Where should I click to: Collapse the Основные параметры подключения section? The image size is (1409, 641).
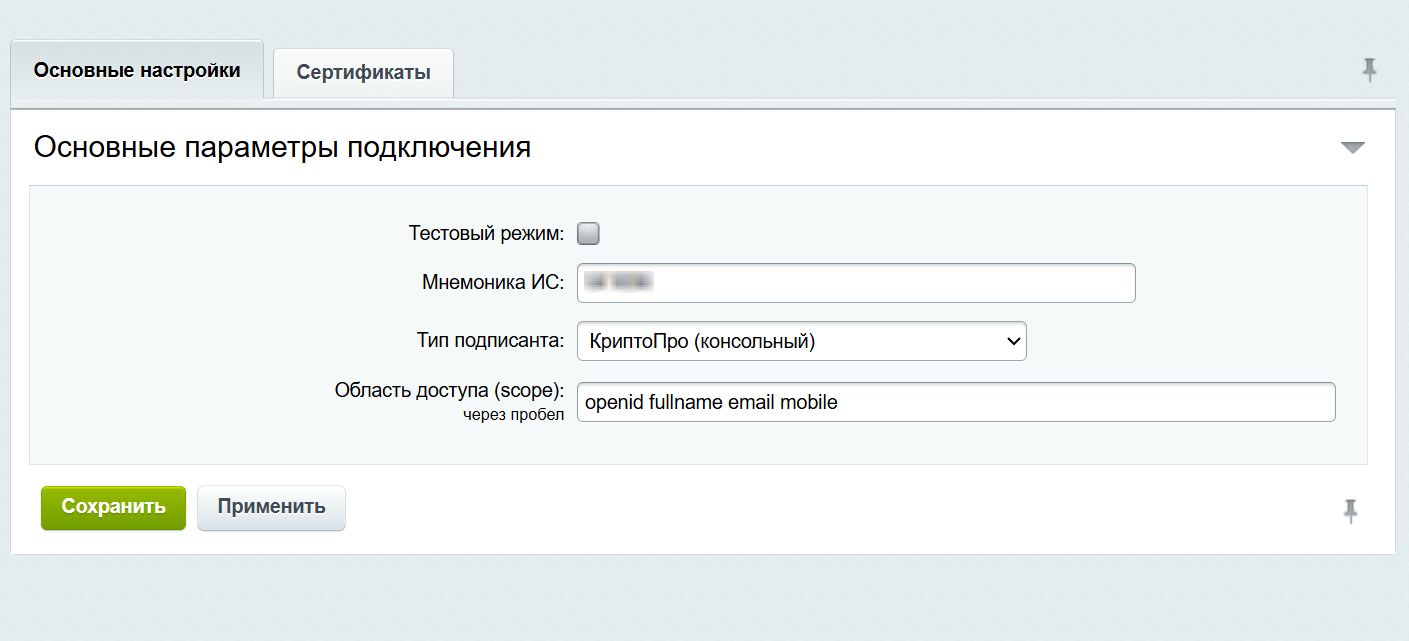(1352, 148)
